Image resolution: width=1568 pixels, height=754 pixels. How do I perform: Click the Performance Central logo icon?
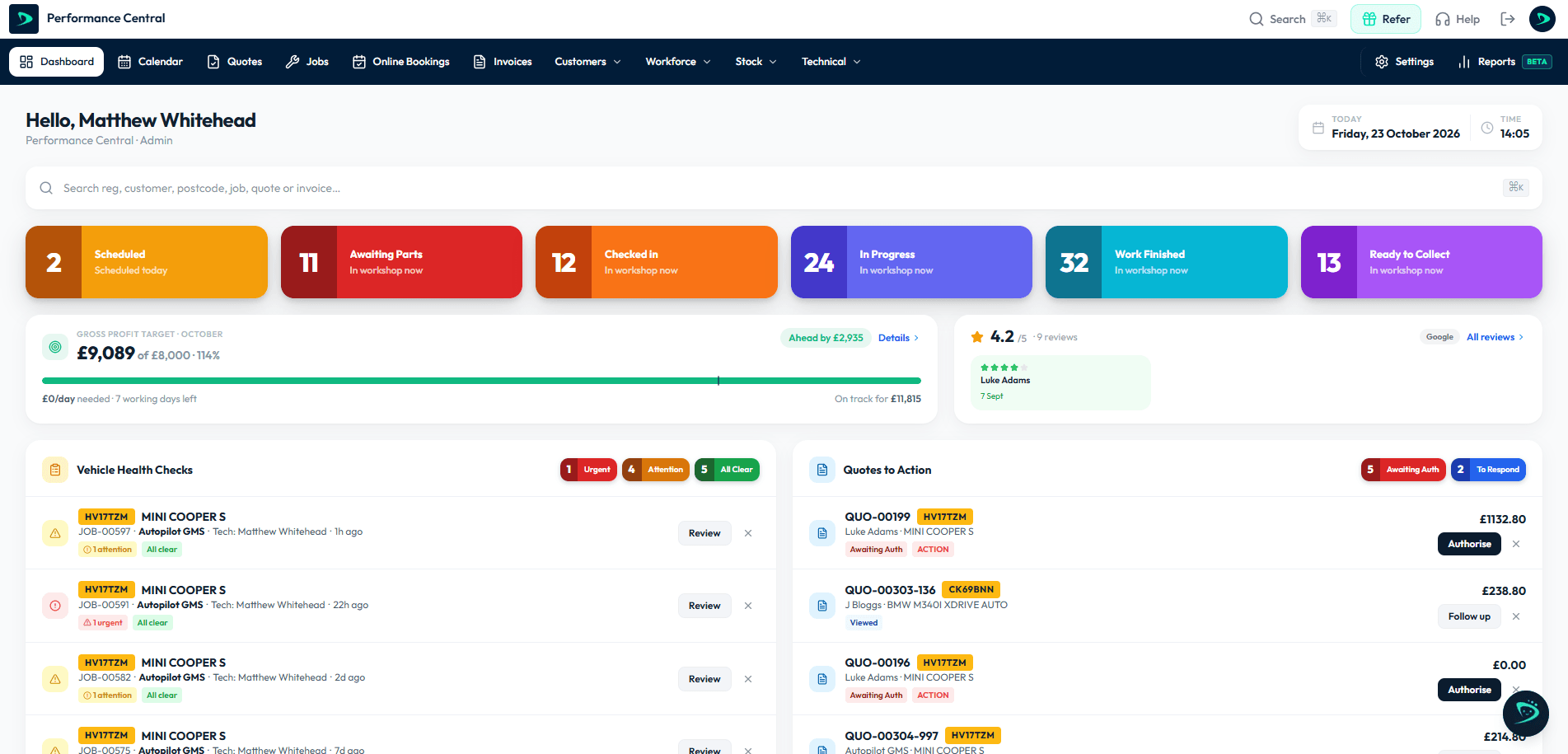point(24,18)
